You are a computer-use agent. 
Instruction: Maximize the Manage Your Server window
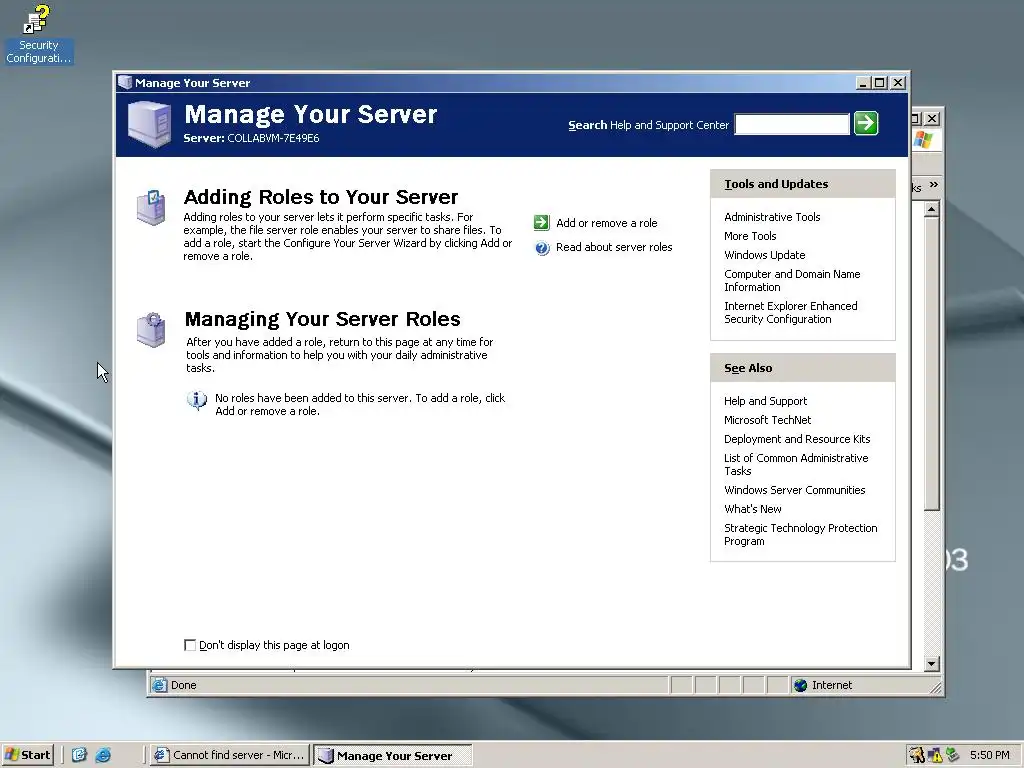(x=880, y=83)
